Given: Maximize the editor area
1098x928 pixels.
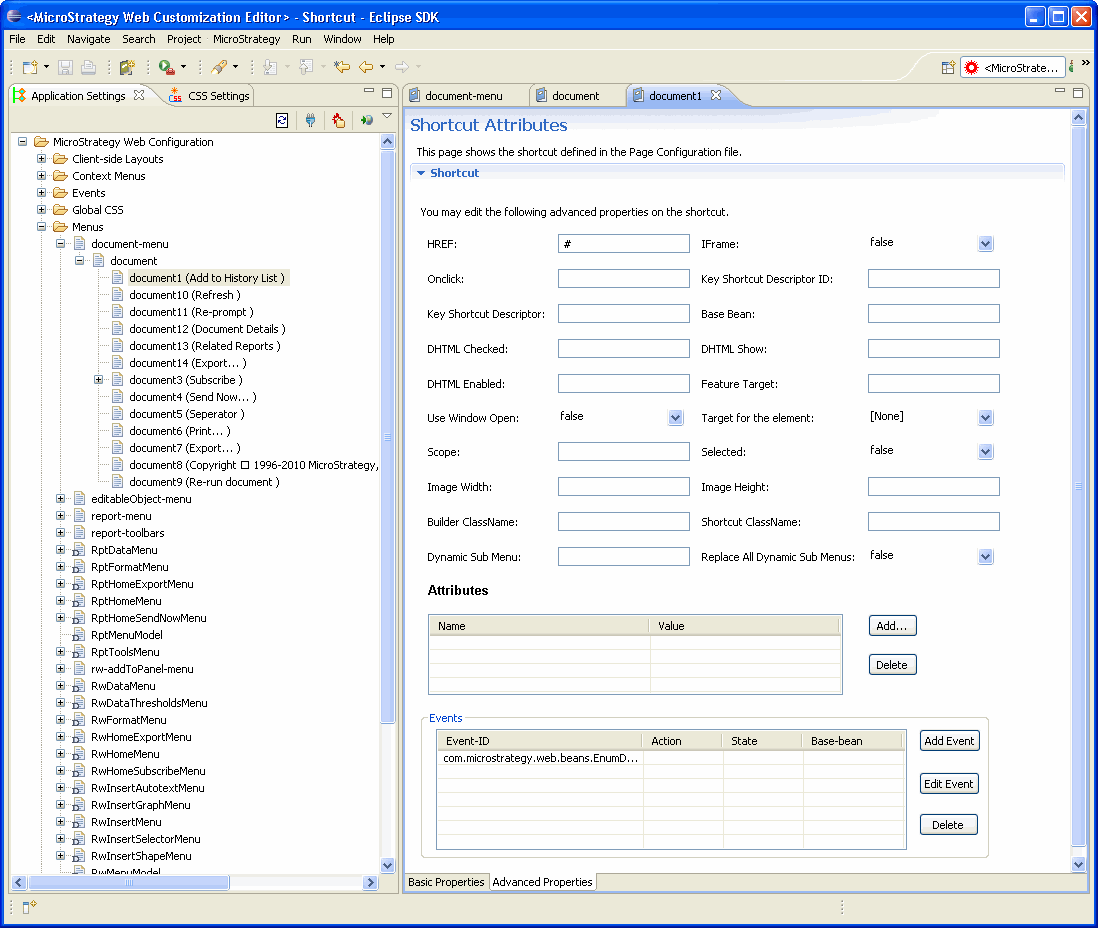Looking at the screenshot, I should pyautogui.click(x=1078, y=92).
